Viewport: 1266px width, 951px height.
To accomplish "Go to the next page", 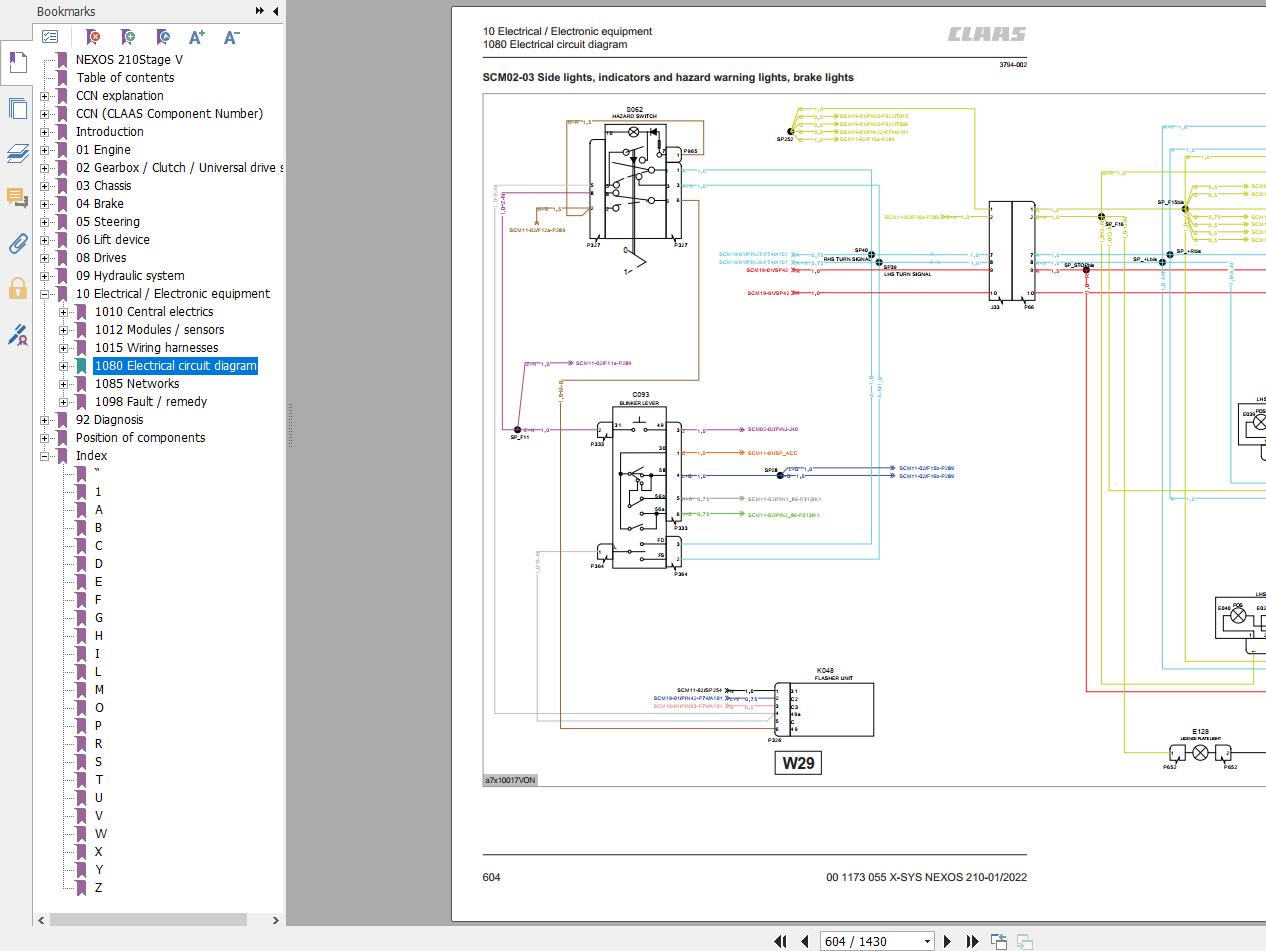I will (x=947, y=941).
